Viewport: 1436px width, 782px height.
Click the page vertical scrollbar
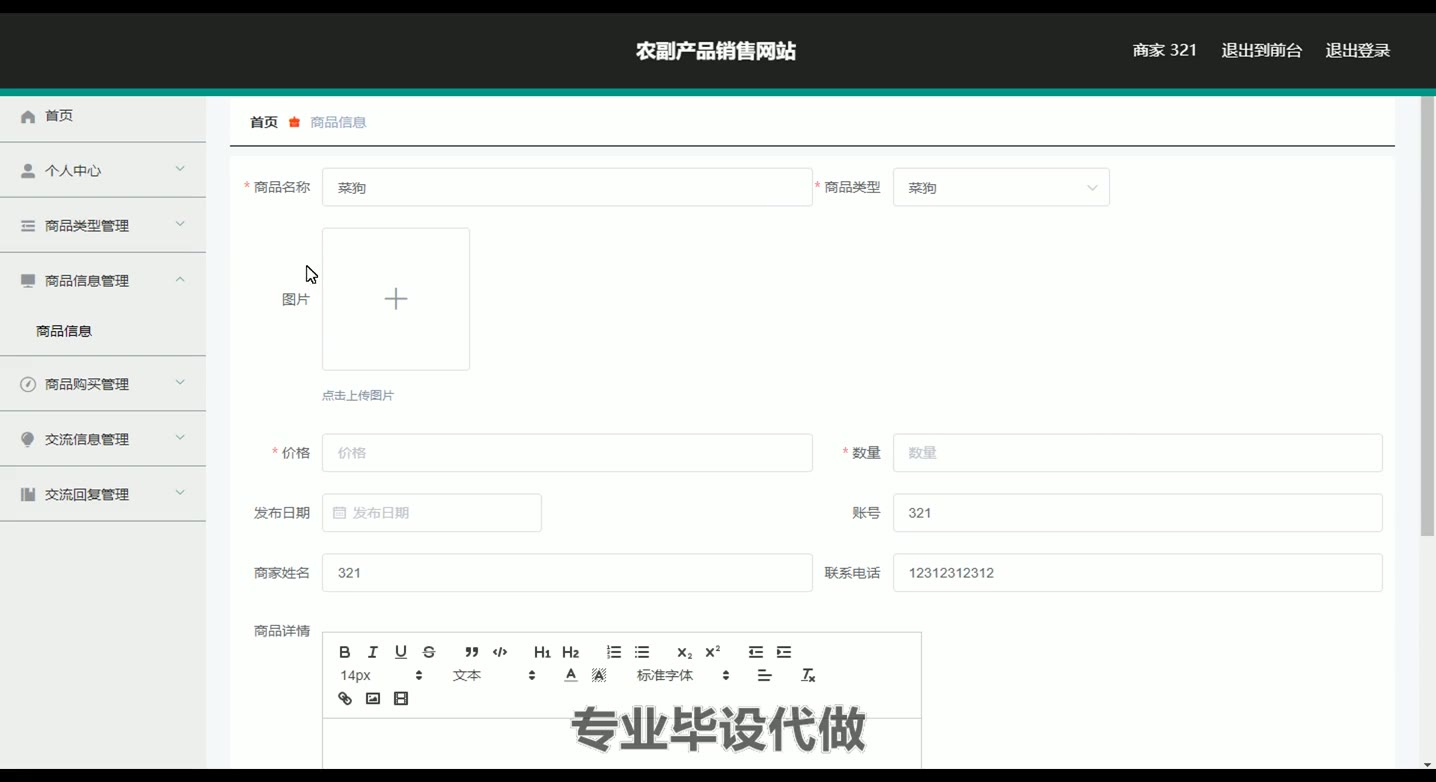(x=1427, y=316)
